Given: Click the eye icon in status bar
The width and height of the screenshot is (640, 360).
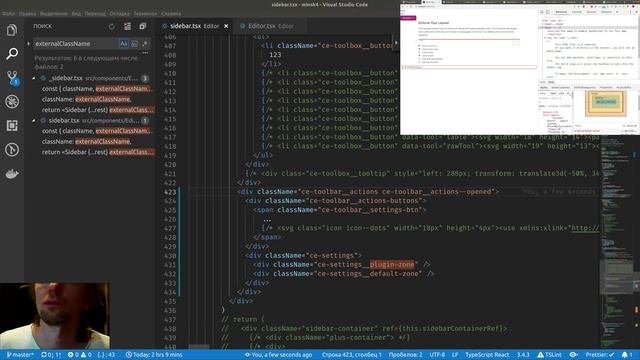Looking at the screenshot, I should 573,355.
